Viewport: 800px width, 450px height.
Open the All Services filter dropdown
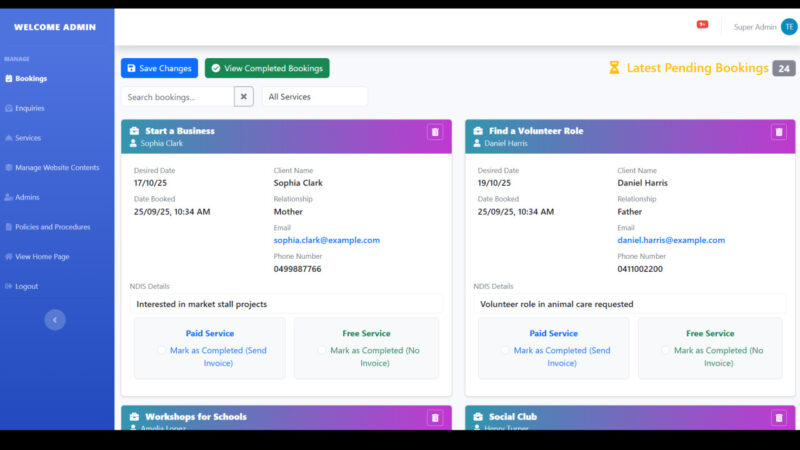coord(314,97)
